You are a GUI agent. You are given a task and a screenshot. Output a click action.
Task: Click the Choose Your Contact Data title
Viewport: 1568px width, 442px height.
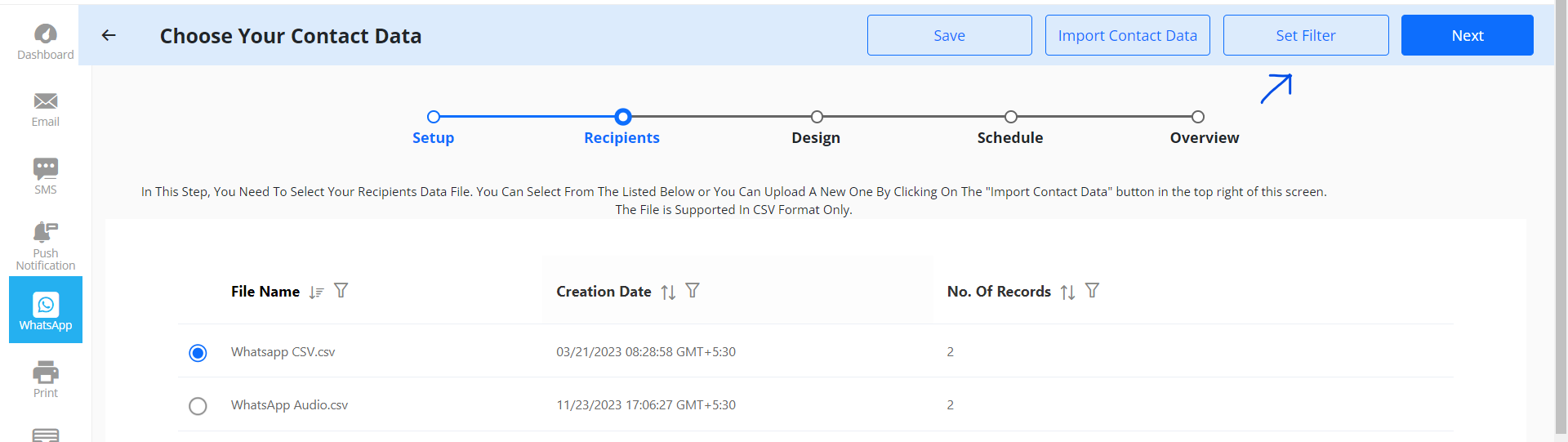pyautogui.click(x=291, y=36)
